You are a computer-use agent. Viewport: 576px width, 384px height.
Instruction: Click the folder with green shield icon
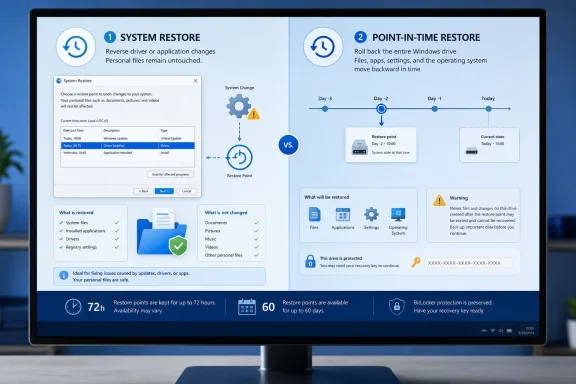coord(162,232)
